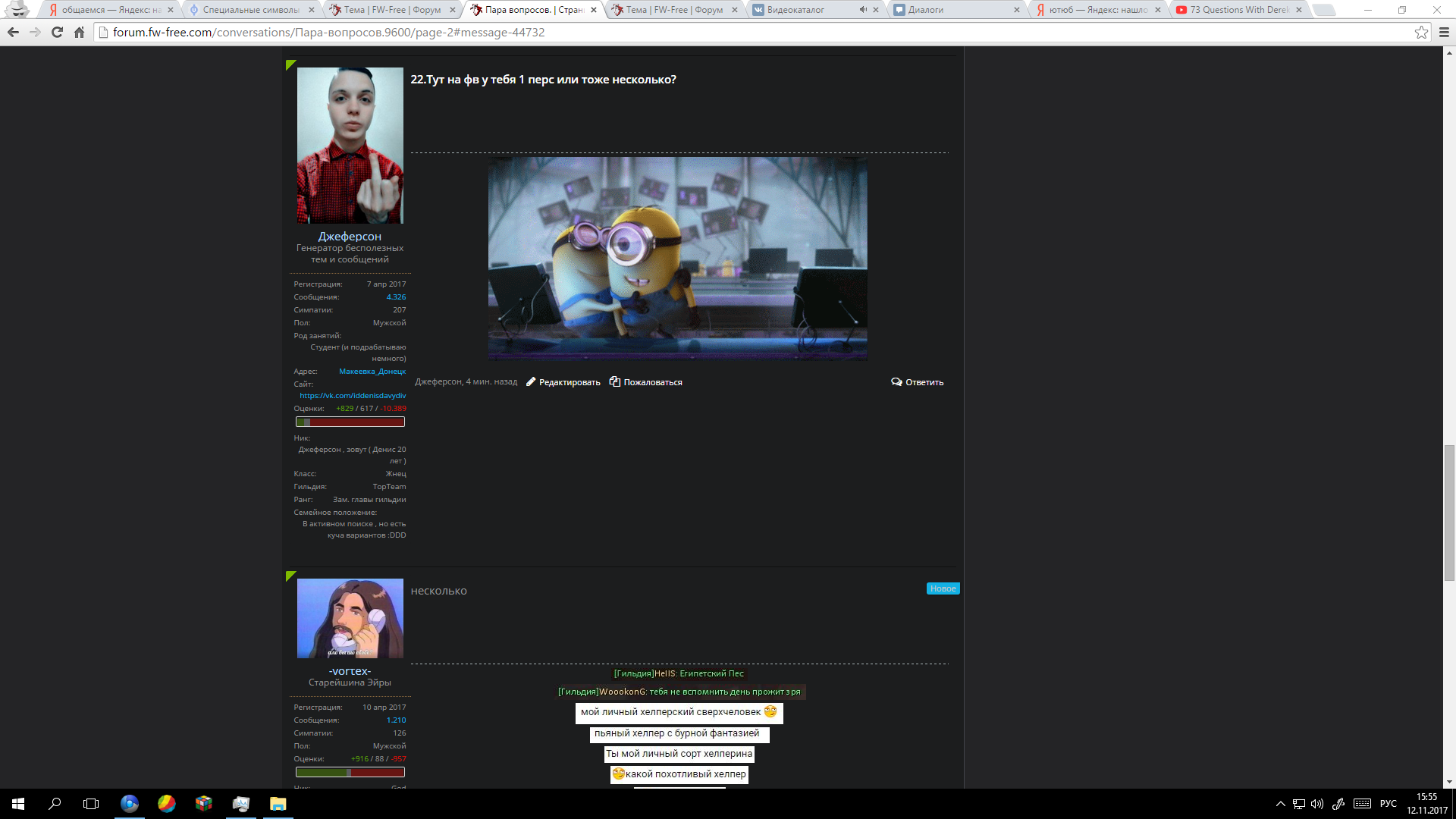The image size is (1456, 819).
Task: Click scrollbar down arrow
Action: (x=1449, y=782)
